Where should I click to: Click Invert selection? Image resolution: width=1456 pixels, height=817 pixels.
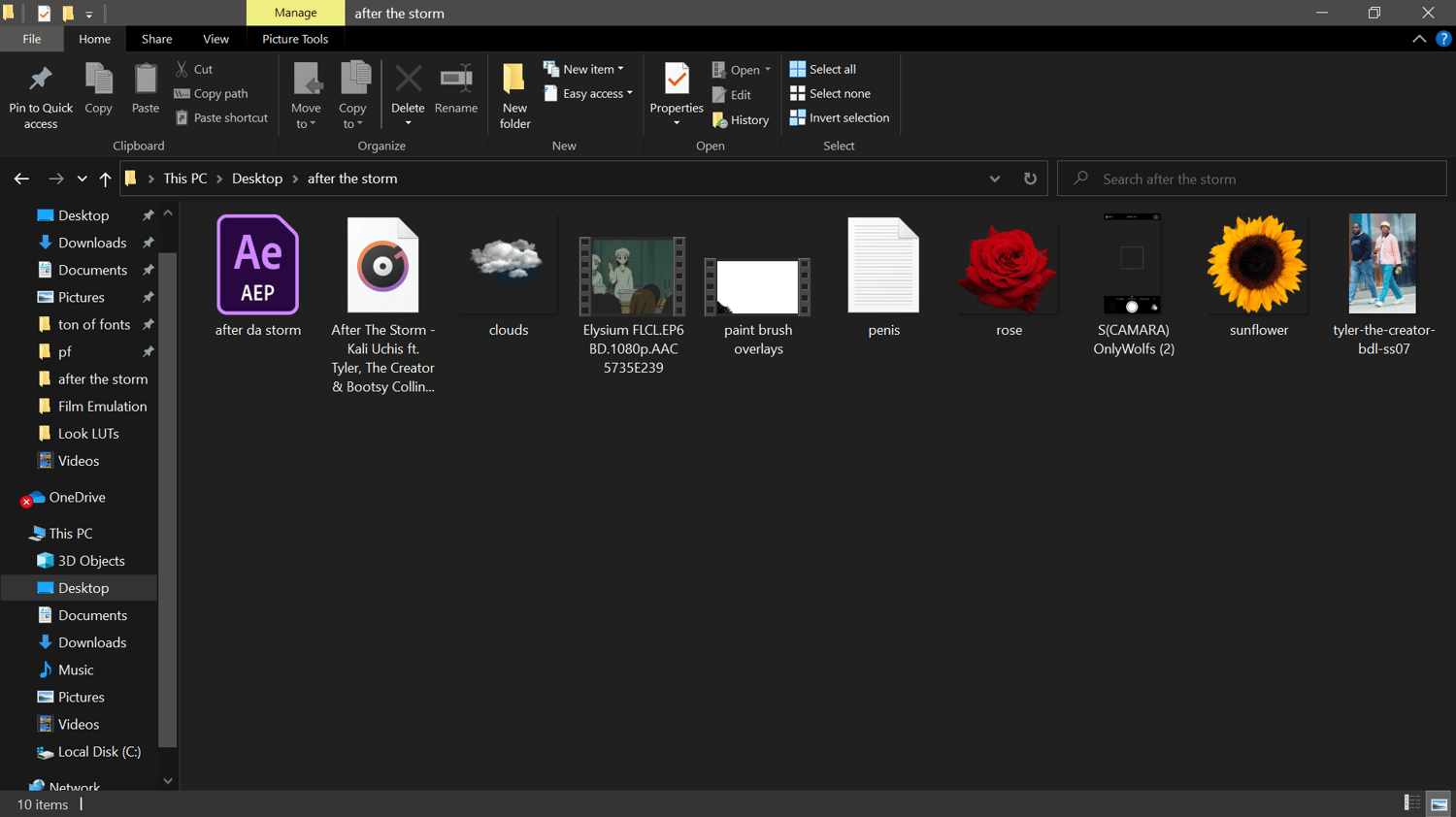tap(840, 118)
